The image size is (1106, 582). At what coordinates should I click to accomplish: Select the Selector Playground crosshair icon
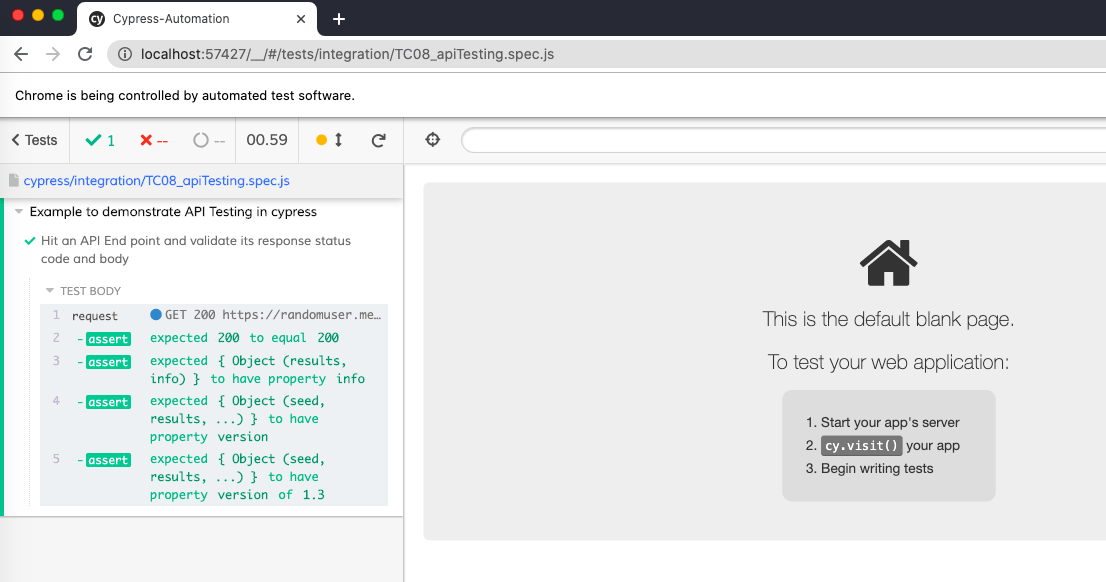[433, 139]
